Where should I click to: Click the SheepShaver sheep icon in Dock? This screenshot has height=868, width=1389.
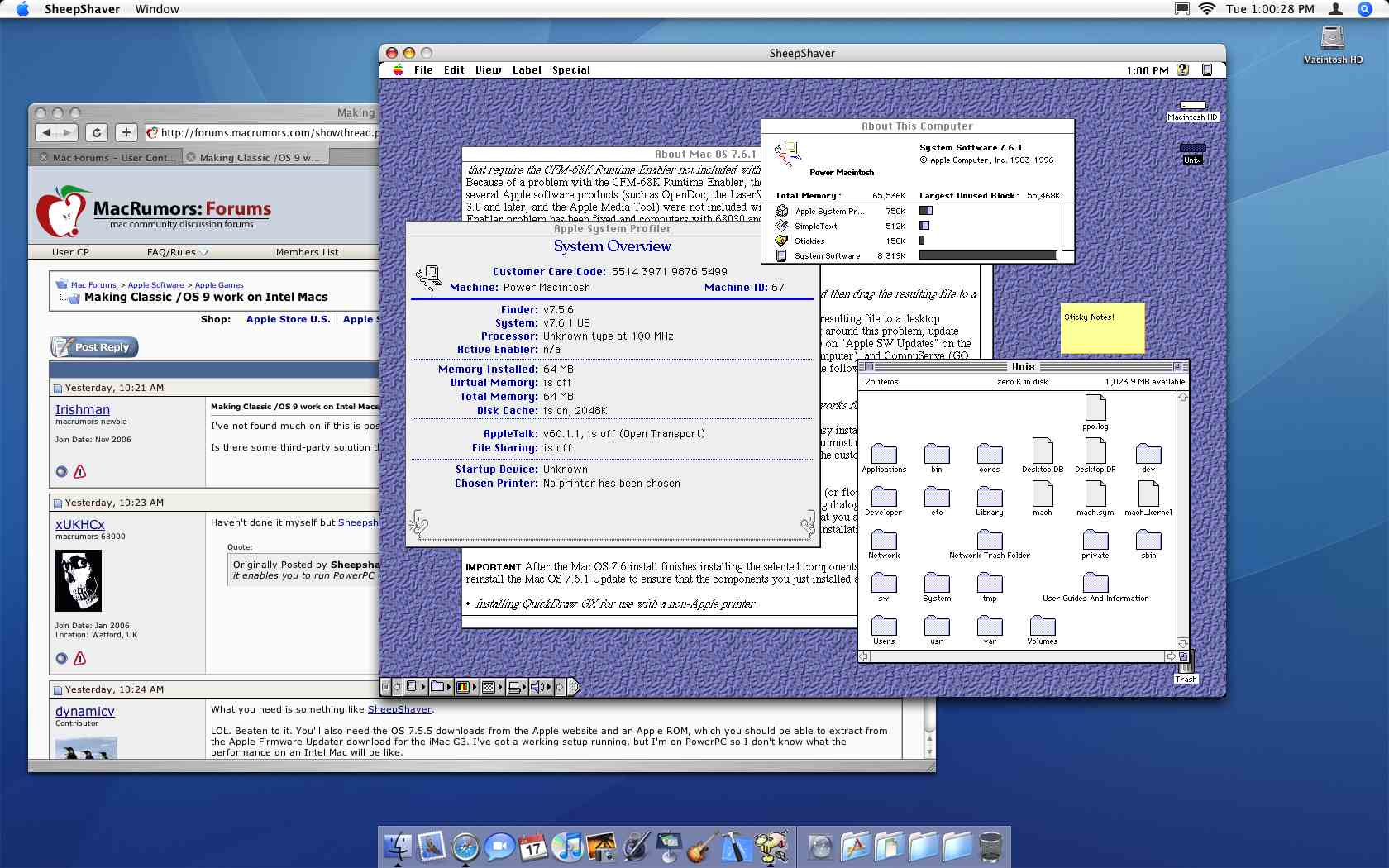coord(770,847)
